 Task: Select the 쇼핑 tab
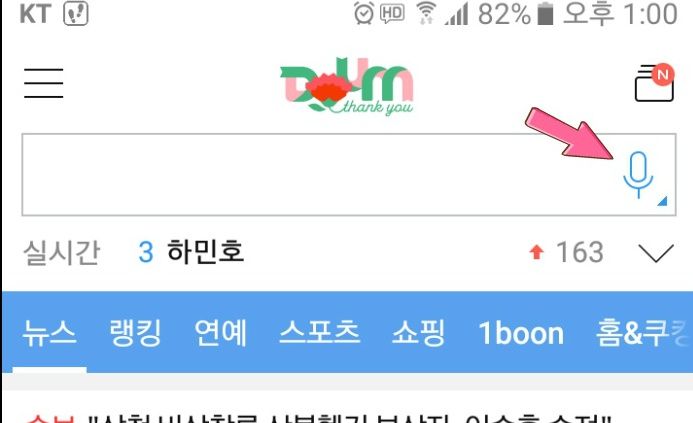click(418, 332)
